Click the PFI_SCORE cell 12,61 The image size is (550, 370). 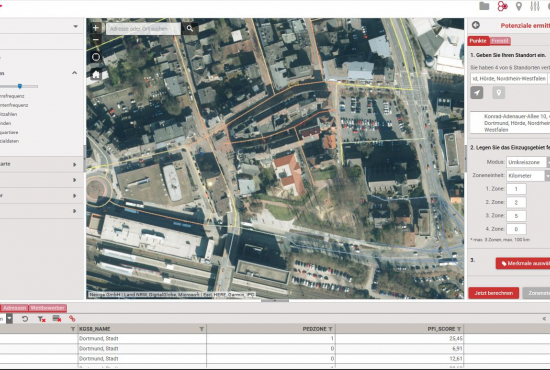400,358
